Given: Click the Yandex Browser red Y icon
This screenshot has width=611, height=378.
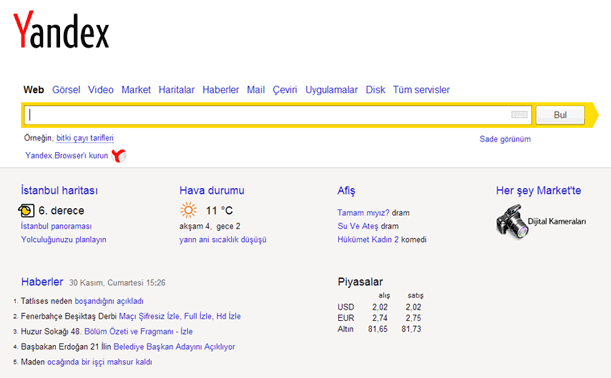Looking at the screenshot, I should click(x=119, y=155).
